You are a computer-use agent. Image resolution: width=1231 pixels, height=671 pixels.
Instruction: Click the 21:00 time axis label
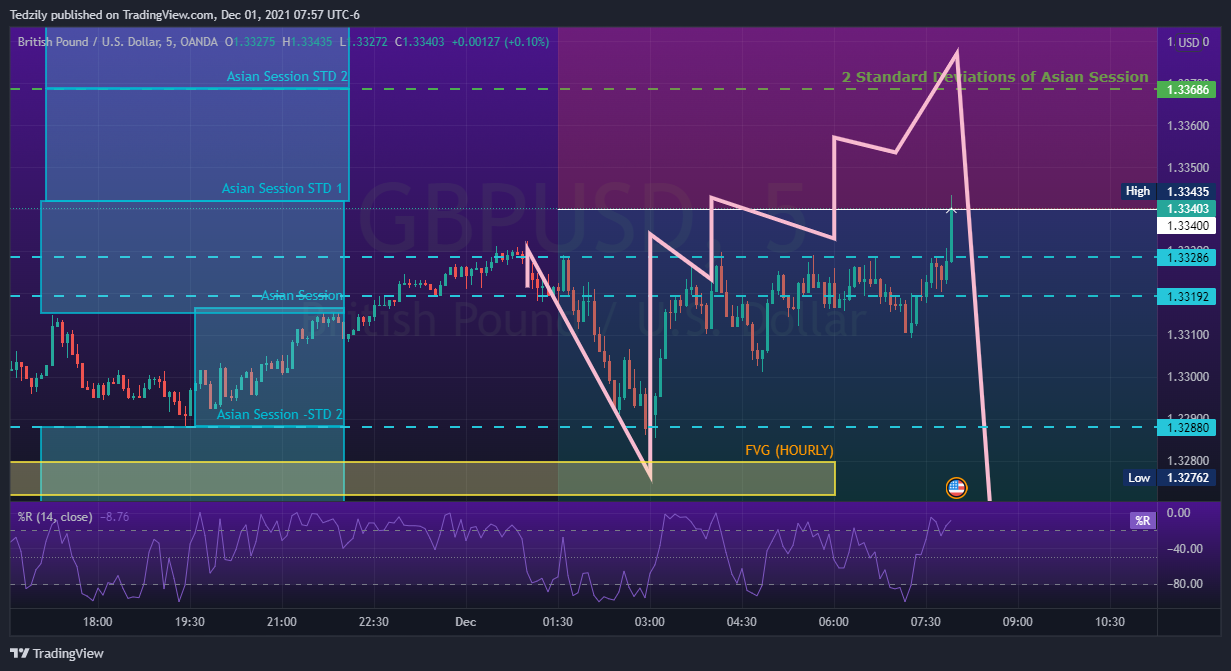pos(282,622)
